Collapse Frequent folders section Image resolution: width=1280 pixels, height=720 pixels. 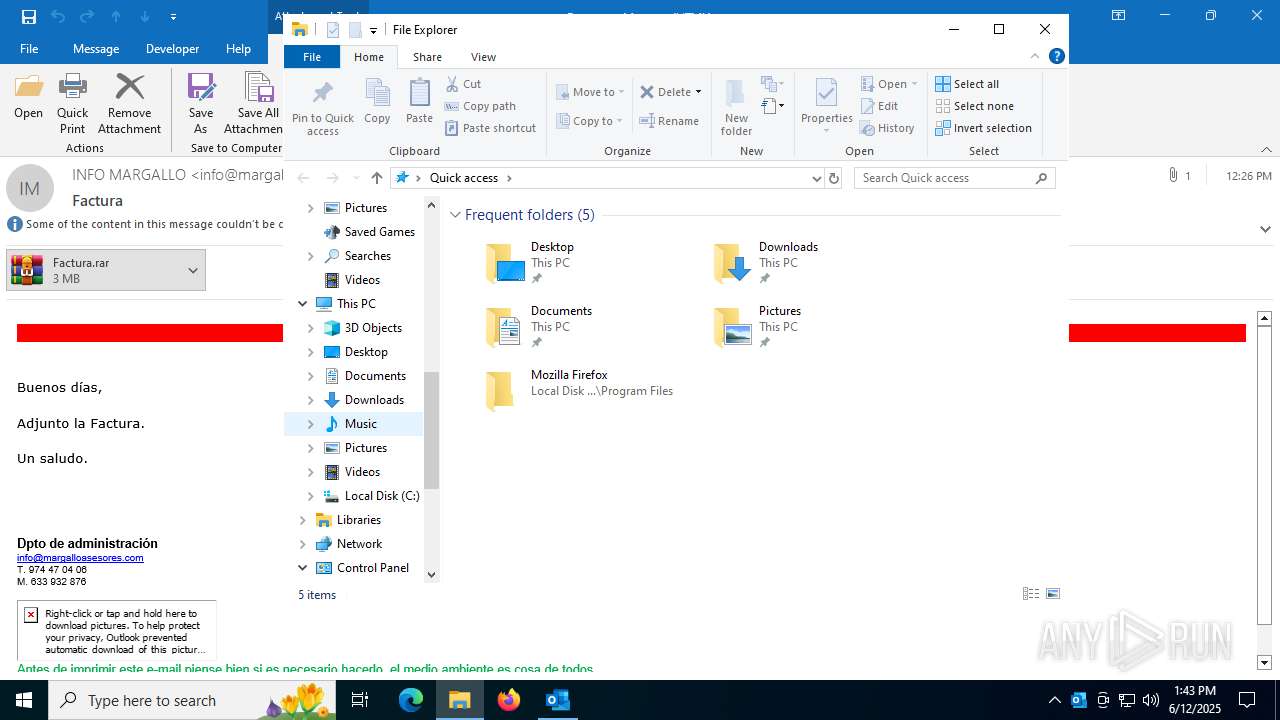(455, 215)
